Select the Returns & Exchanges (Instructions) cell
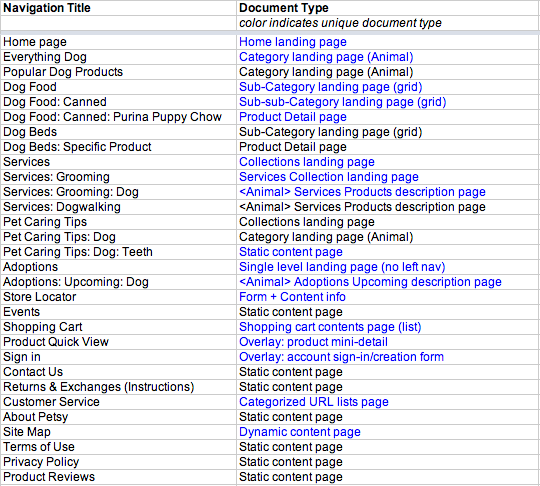The width and height of the screenshot is (540, 486). 118,387
